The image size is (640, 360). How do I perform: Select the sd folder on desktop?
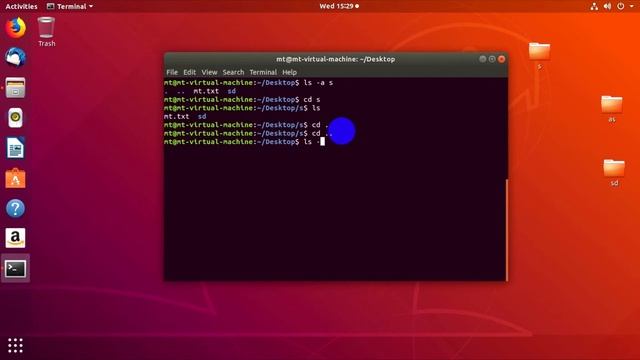point(614,173)
